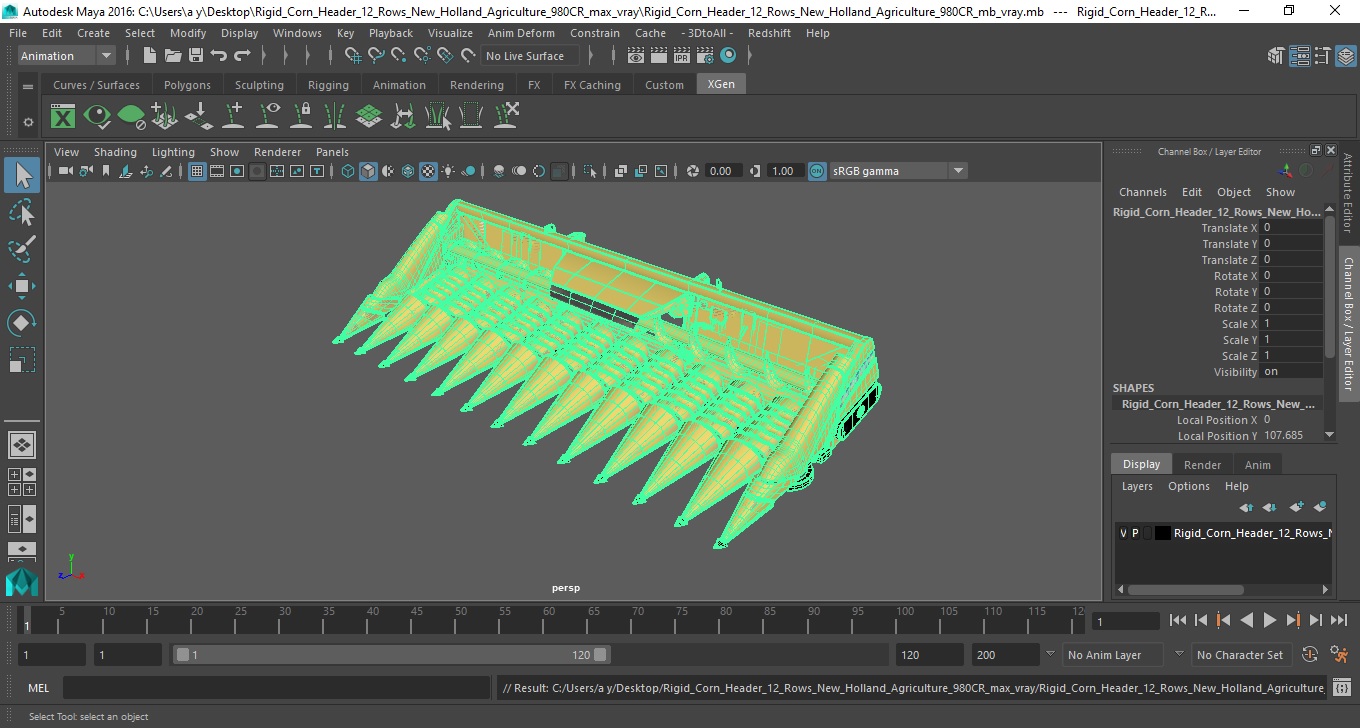Click the XGen delete guides X icon
This screenshot has height=728, width=1360.
[x=506, y=116]
